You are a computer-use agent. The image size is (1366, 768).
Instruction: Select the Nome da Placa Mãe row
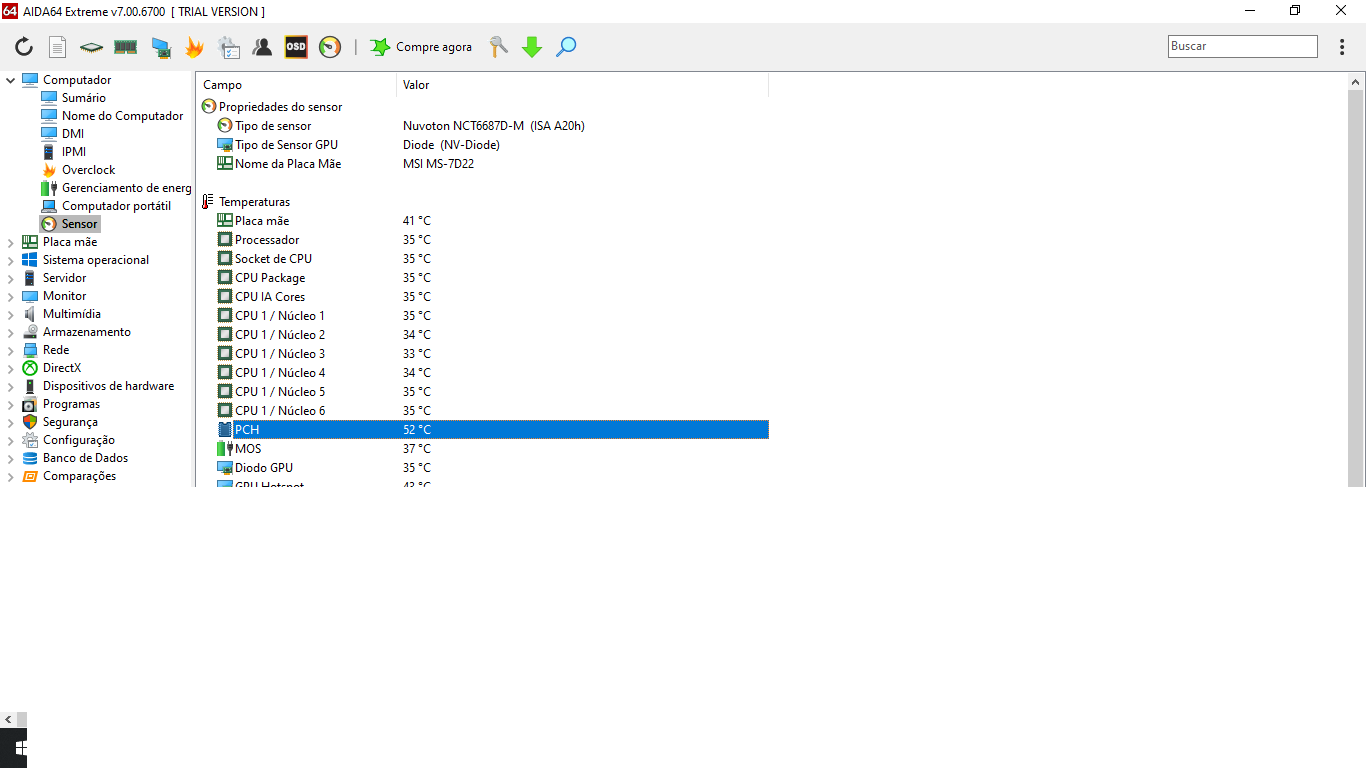[483, 164]
